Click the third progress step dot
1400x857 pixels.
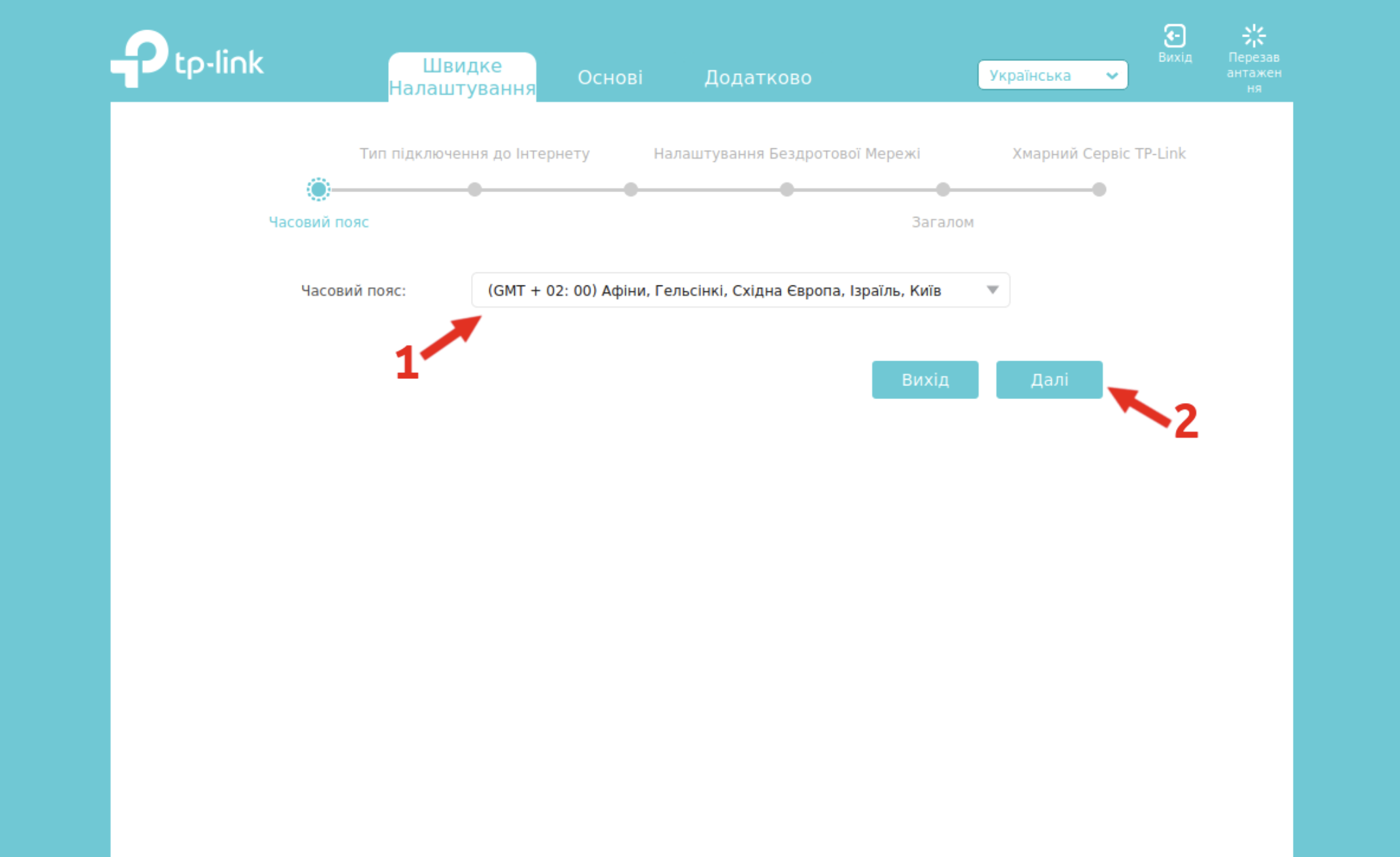tap(630, 189)
